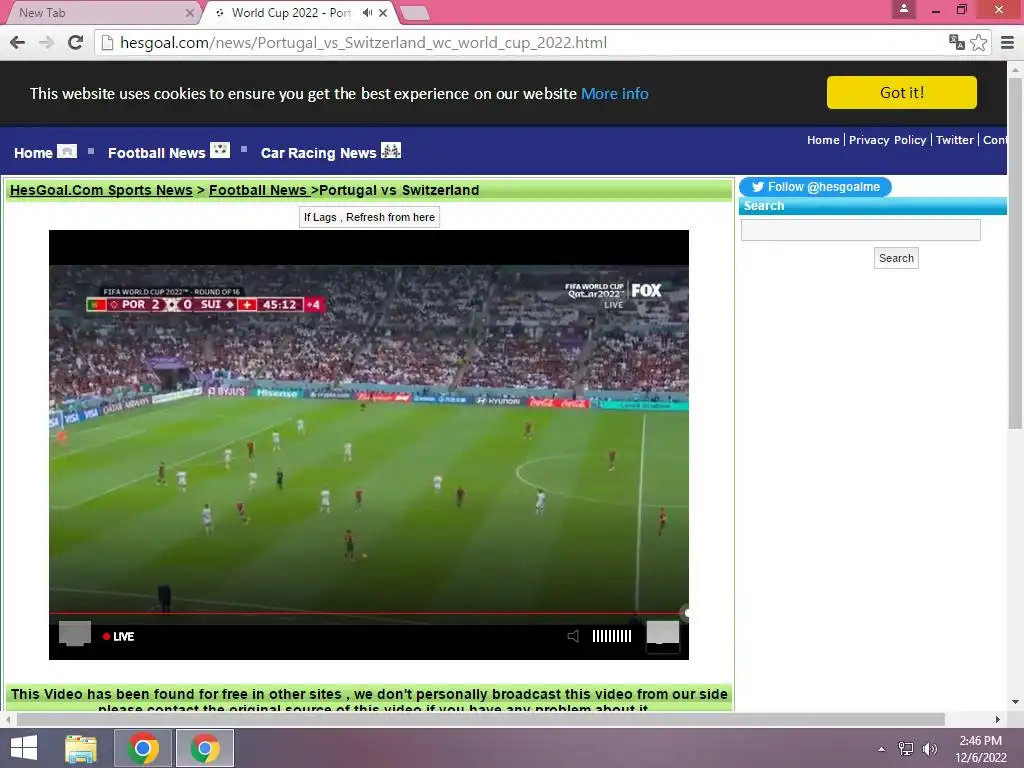Screen dimensions: 1024x768
Task: Open the volume icon in system tray
Action: pos(929,748)
